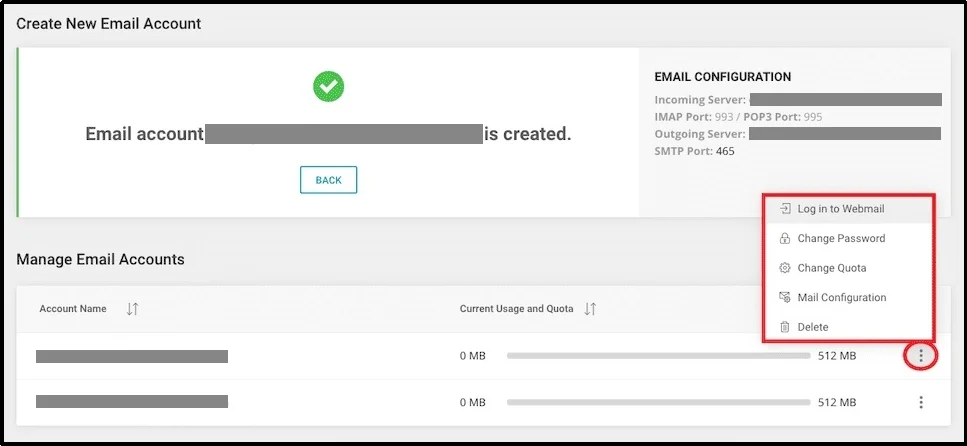Click the first account's quota usage bar
This screenshot has width=967, height=446.
658,356
